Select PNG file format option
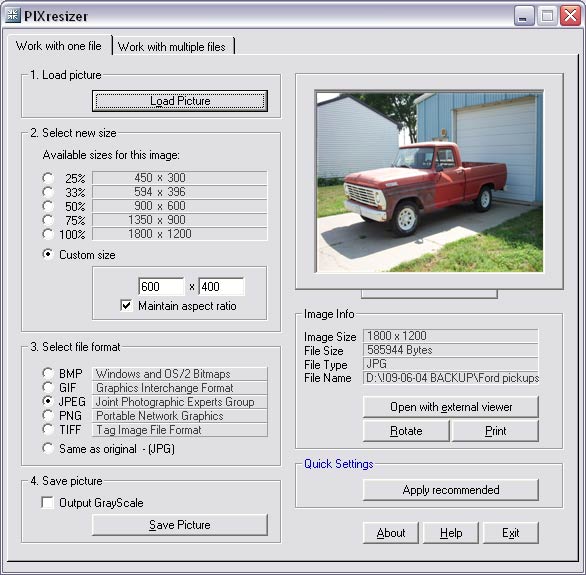The height and width of the screenshot is (575, 586). pyautogui.click(x=48, y=415)
